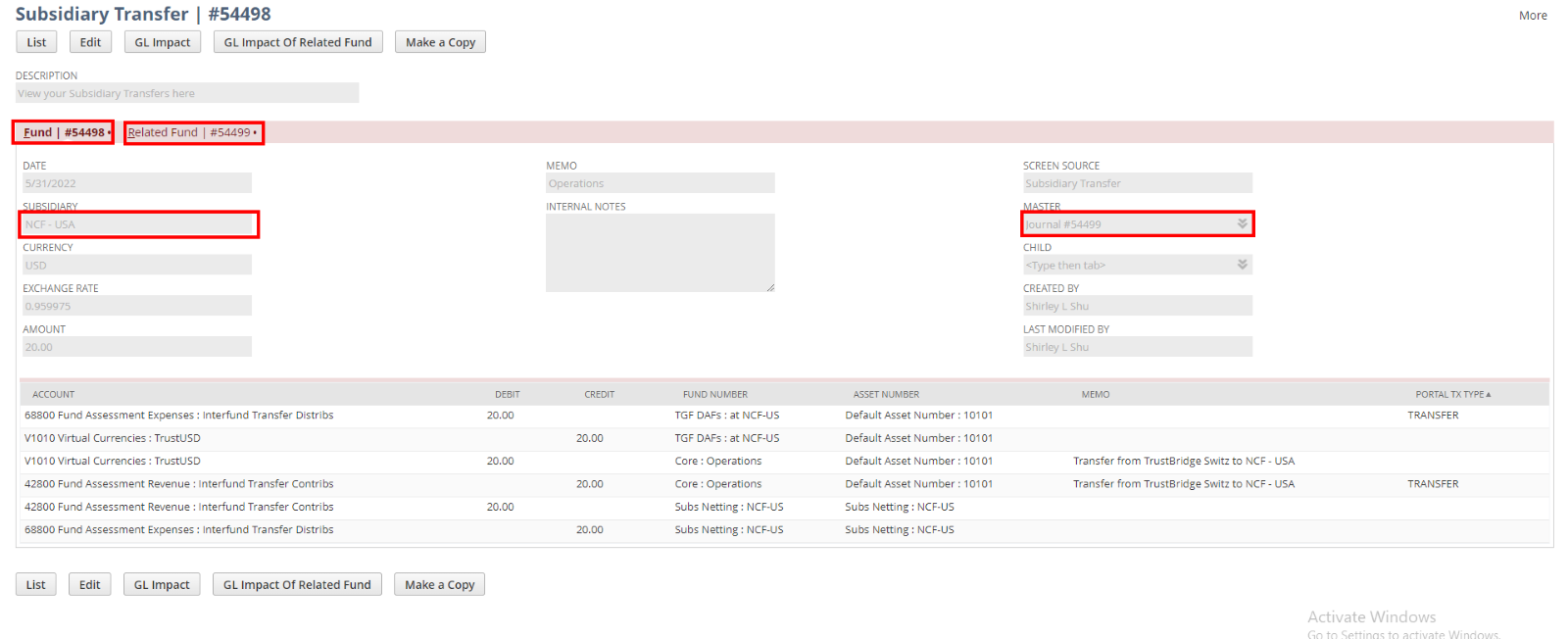This screenshot has width=1568, height=639.
Task: Click inside the Internal Notes text area
Action: click(x=659, y=252)
